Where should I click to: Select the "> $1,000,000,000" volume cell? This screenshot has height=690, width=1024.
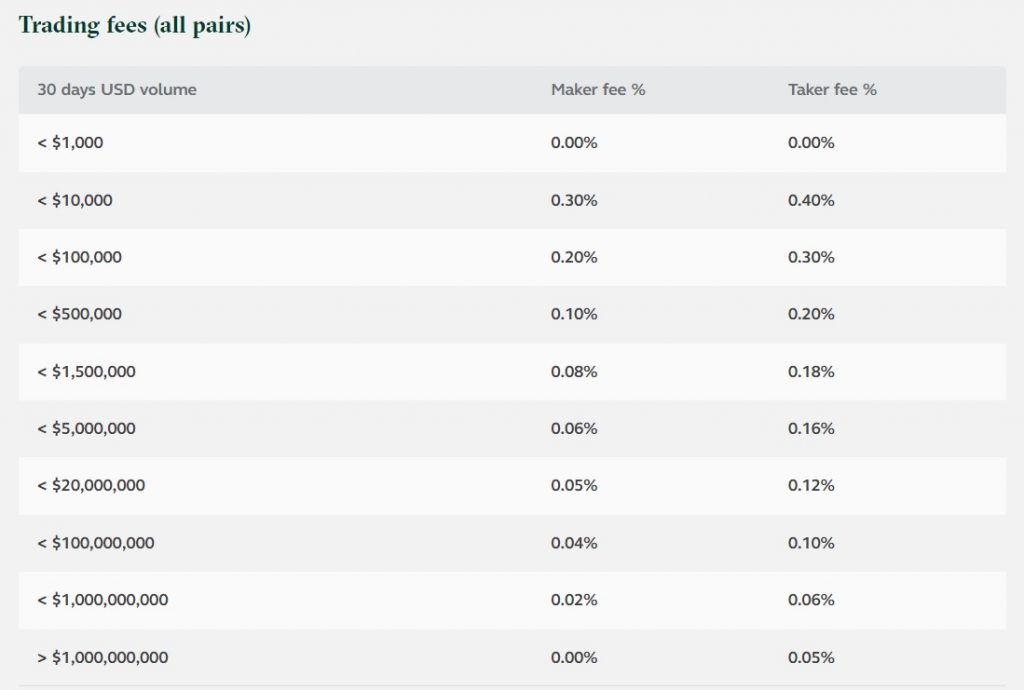[x=103, y=658]
